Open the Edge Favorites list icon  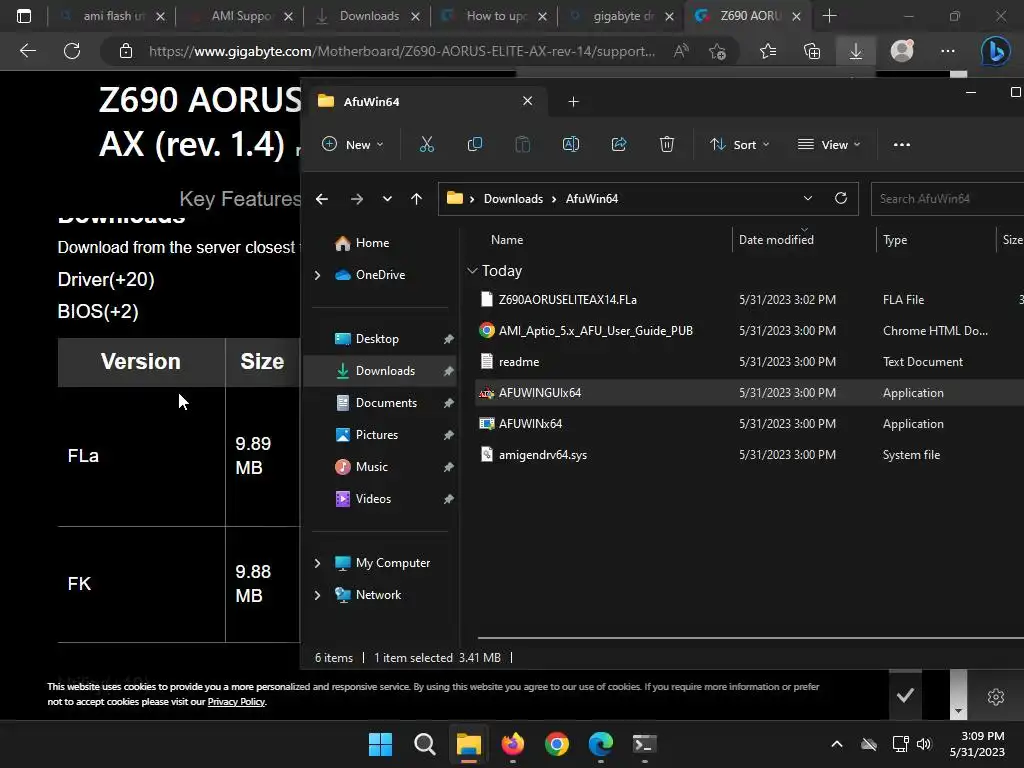(x=768, y=51)
